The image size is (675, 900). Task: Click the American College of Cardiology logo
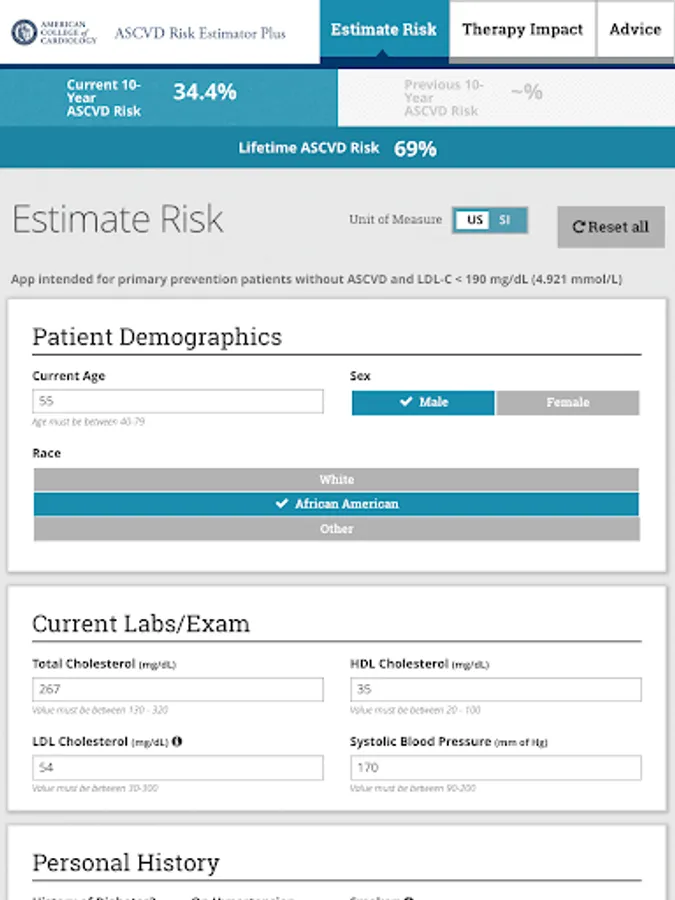click(x=55, y=32)
